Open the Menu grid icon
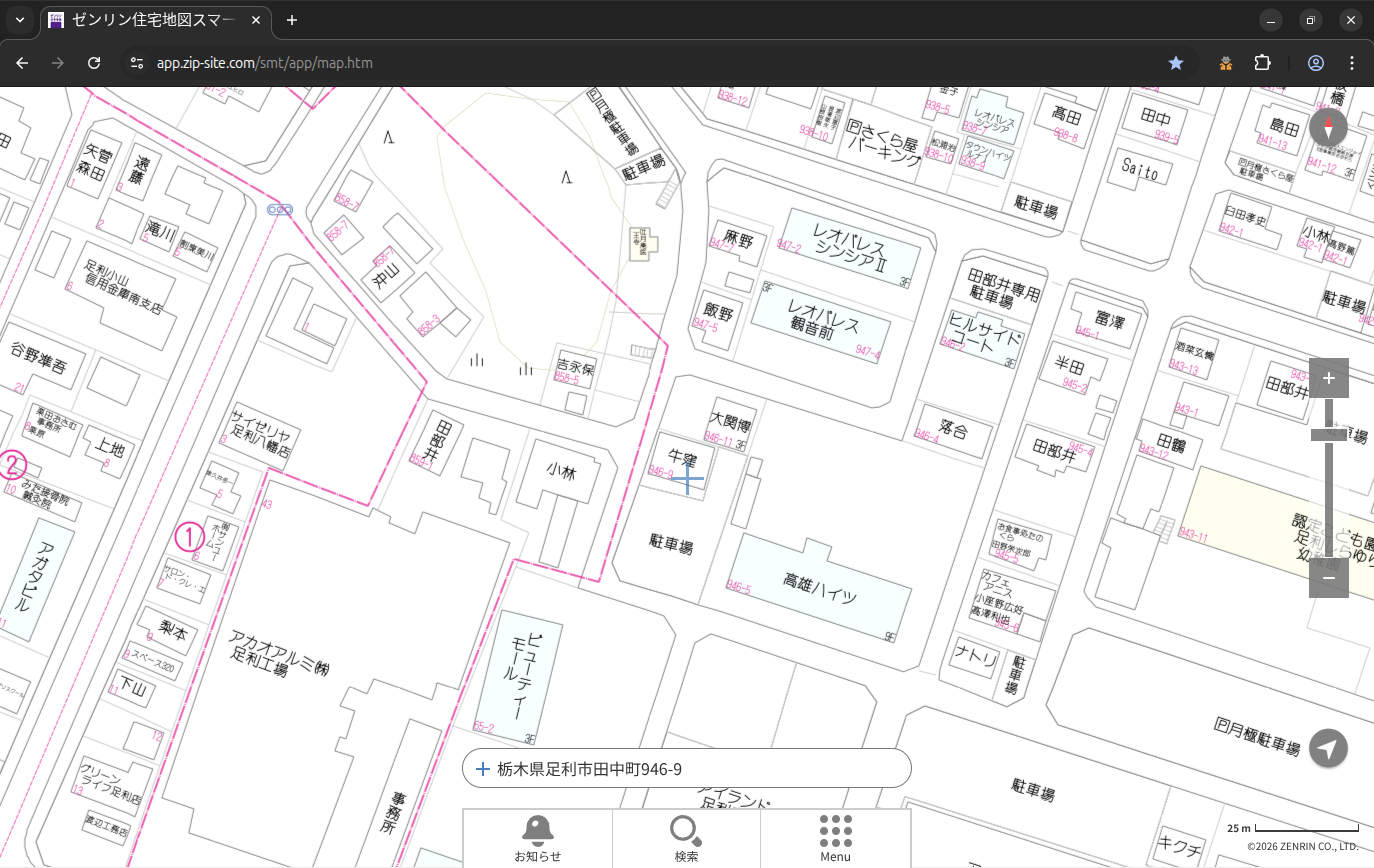Image resolution: width=1374 pixels, height=868 pixels. coord(835,837)
